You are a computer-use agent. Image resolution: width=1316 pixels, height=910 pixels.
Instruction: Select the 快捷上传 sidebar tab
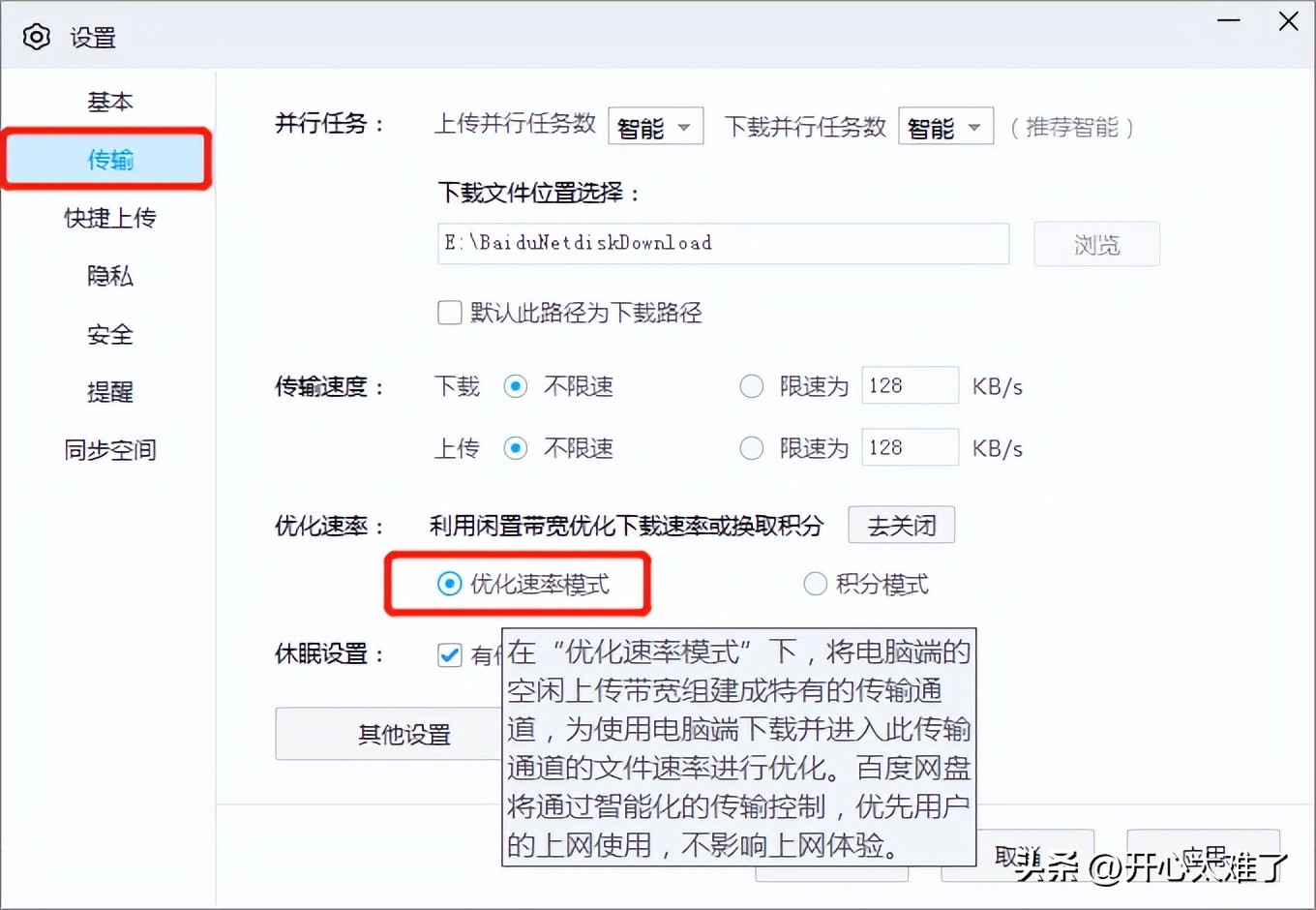(109, 218)
